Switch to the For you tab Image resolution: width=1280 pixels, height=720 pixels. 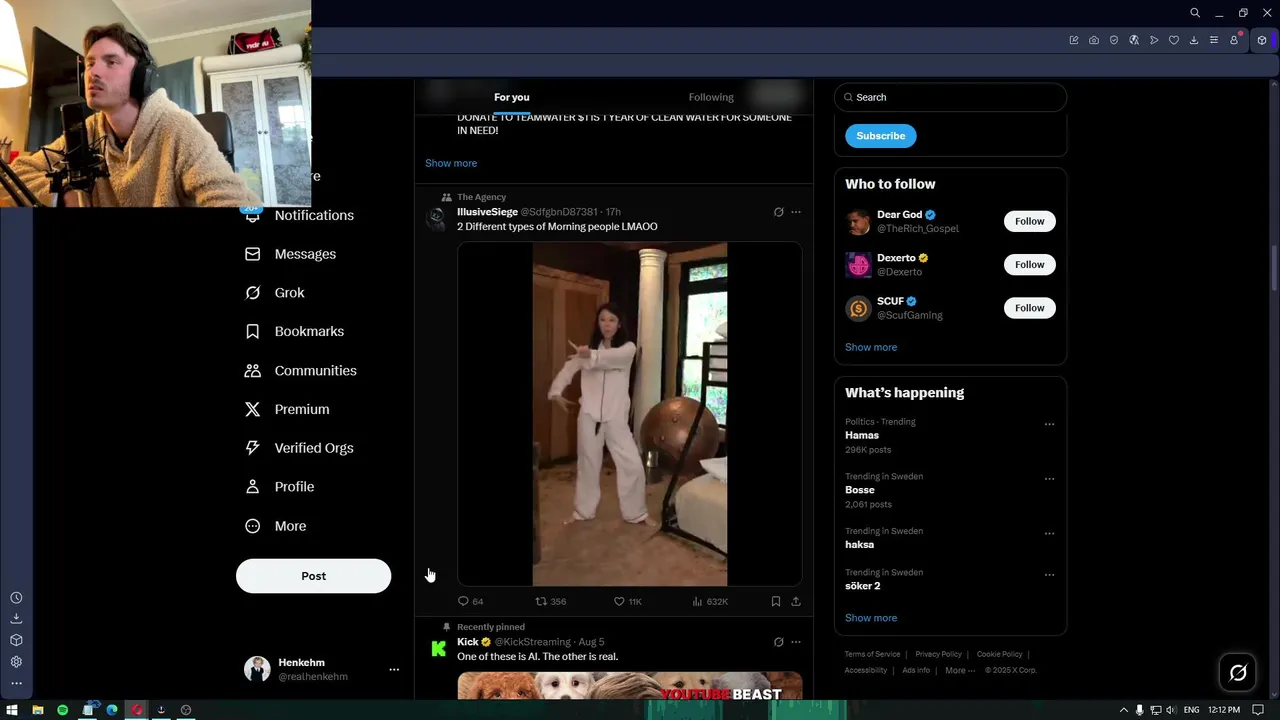click(x=511, y=97)
